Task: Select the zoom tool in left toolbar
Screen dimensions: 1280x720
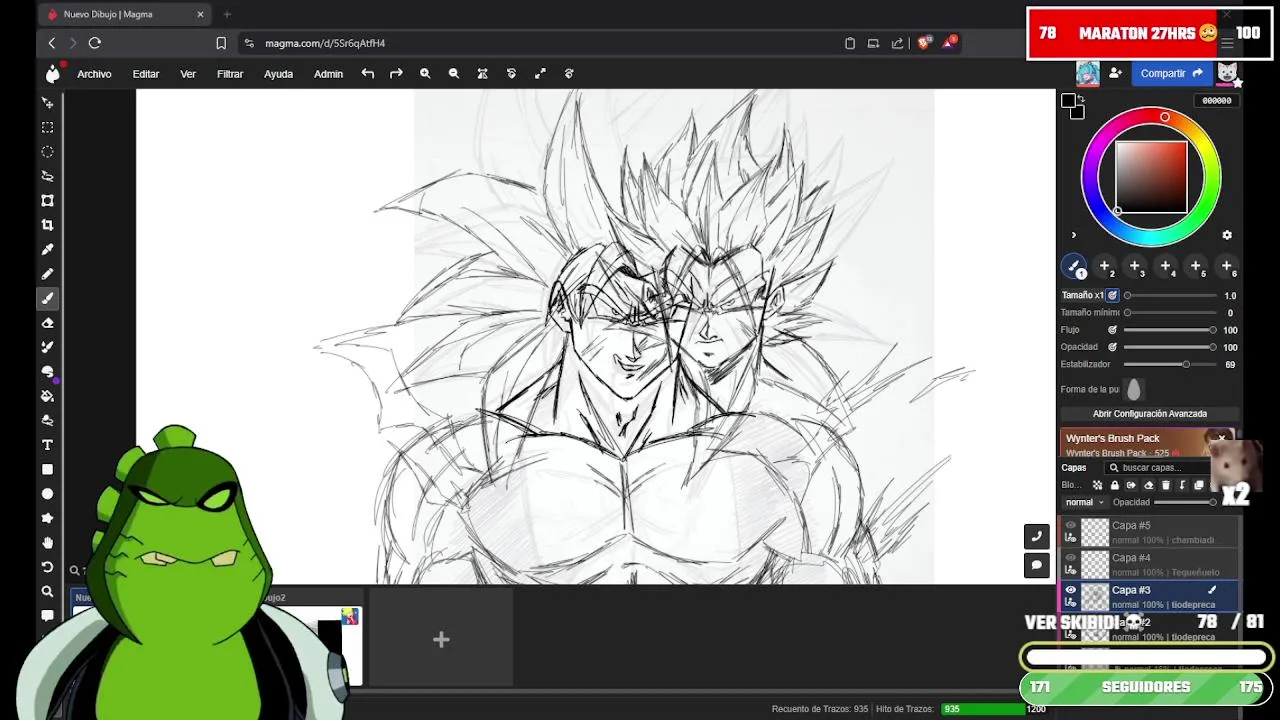Action: coord(47,592)
